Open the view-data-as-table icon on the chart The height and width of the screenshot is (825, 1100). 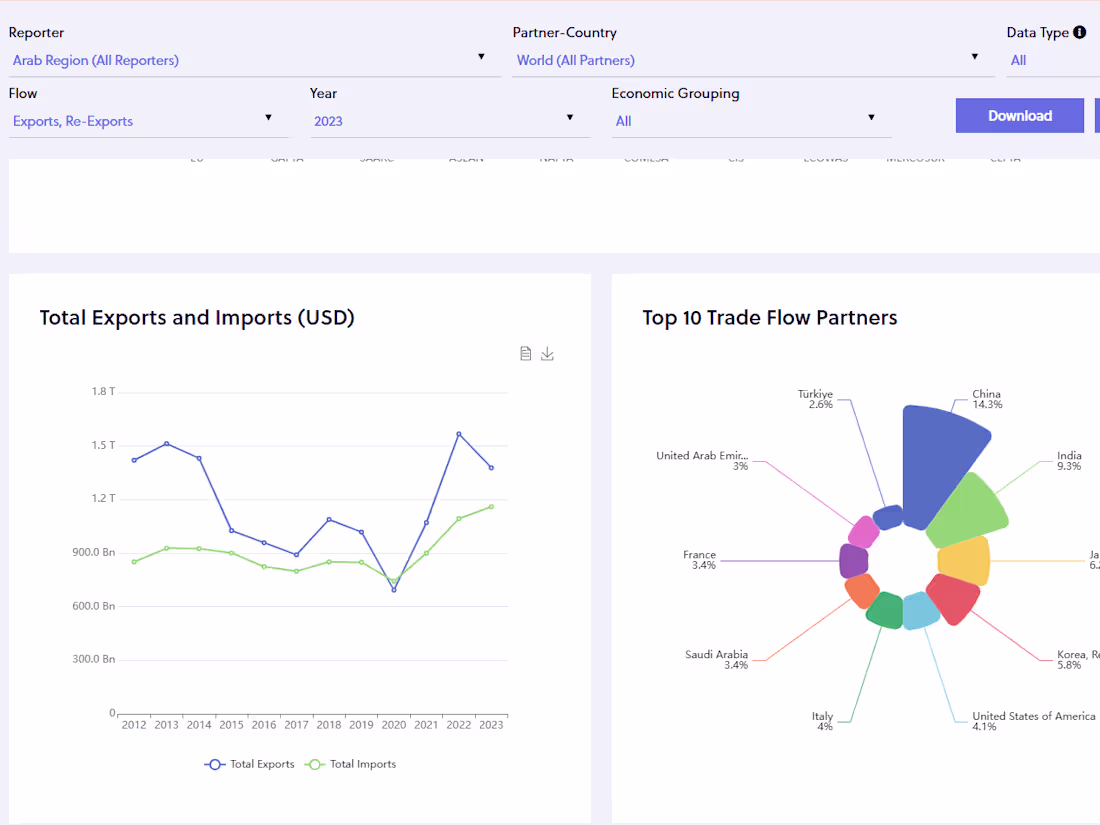525,353
